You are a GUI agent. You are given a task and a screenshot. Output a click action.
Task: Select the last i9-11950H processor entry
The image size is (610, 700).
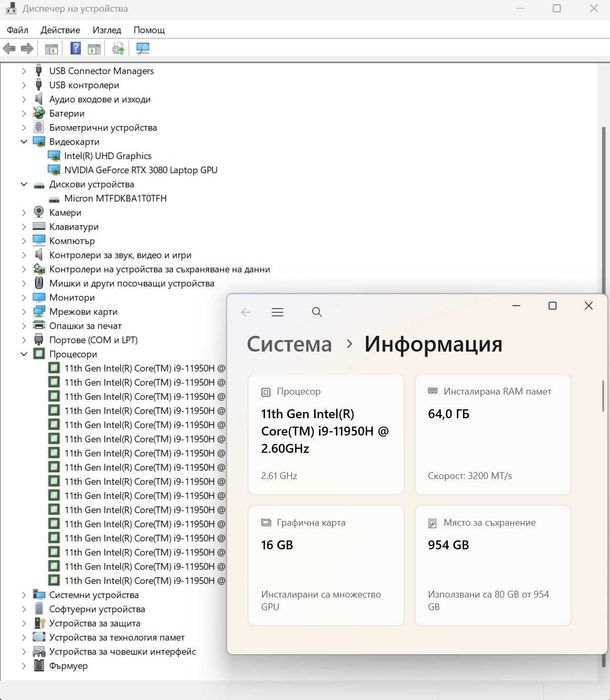point(145,580)
